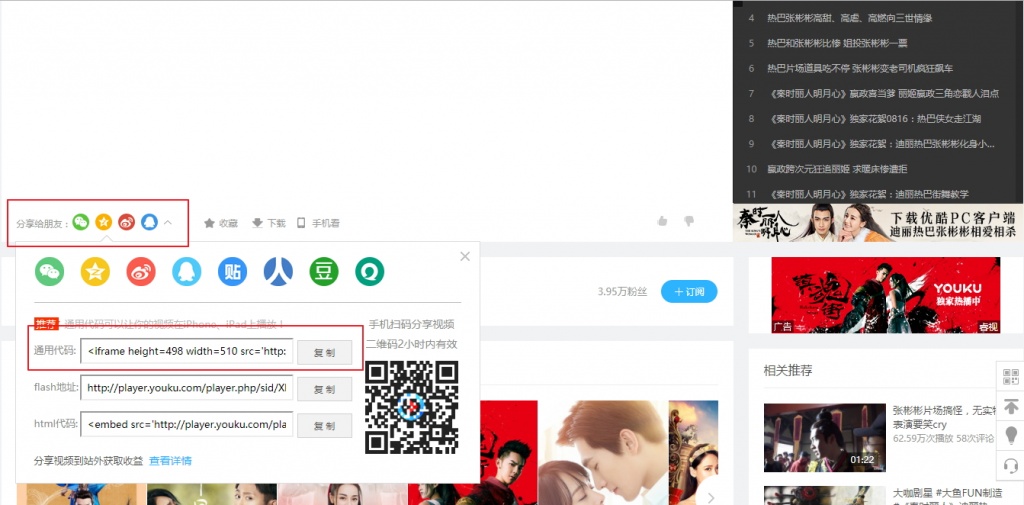Copy the 通用代码 with 复制 button
1024x505 pixels.
coord(325,353)
